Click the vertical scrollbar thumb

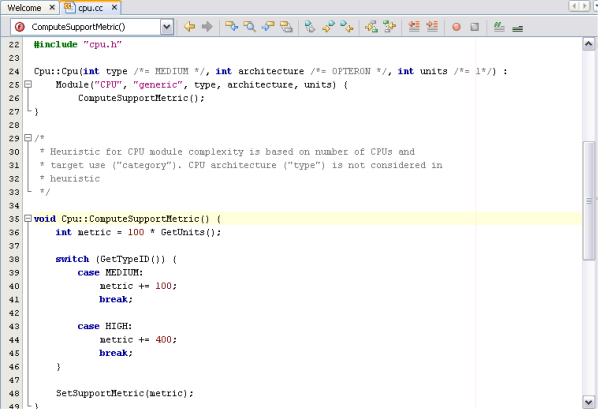tap(589, 201)
